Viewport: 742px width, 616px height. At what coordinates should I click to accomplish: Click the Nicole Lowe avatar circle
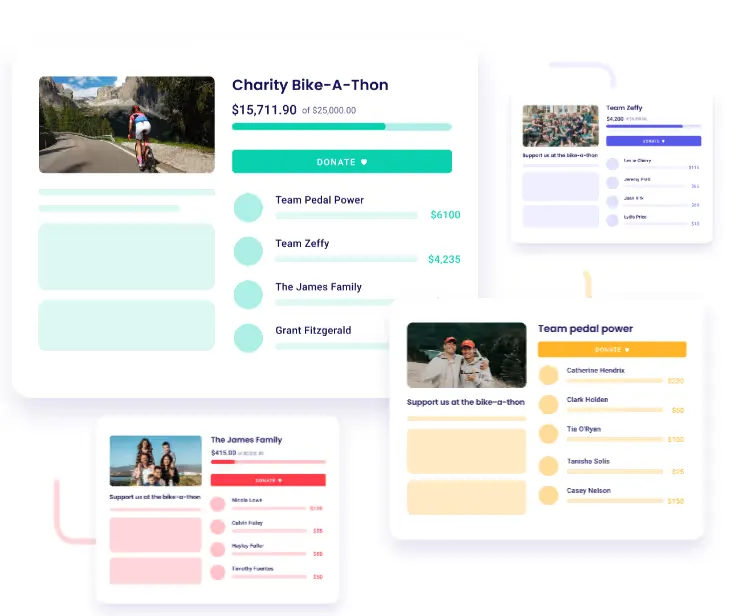[218, 504]
